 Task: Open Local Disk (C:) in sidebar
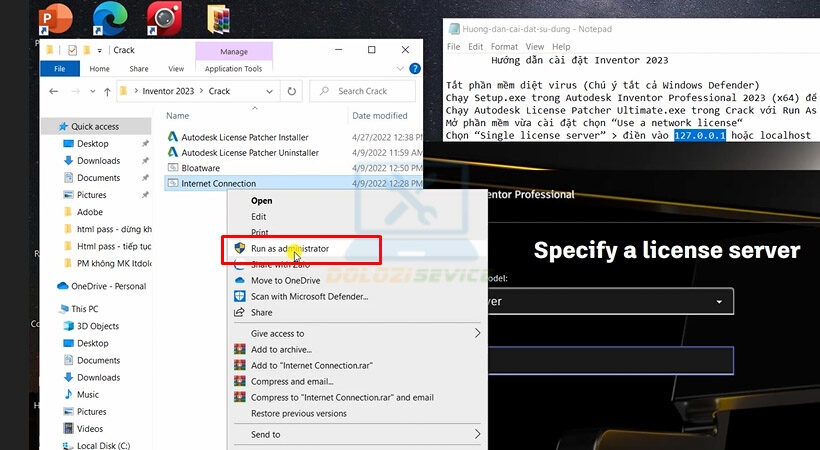coord(103,445)
